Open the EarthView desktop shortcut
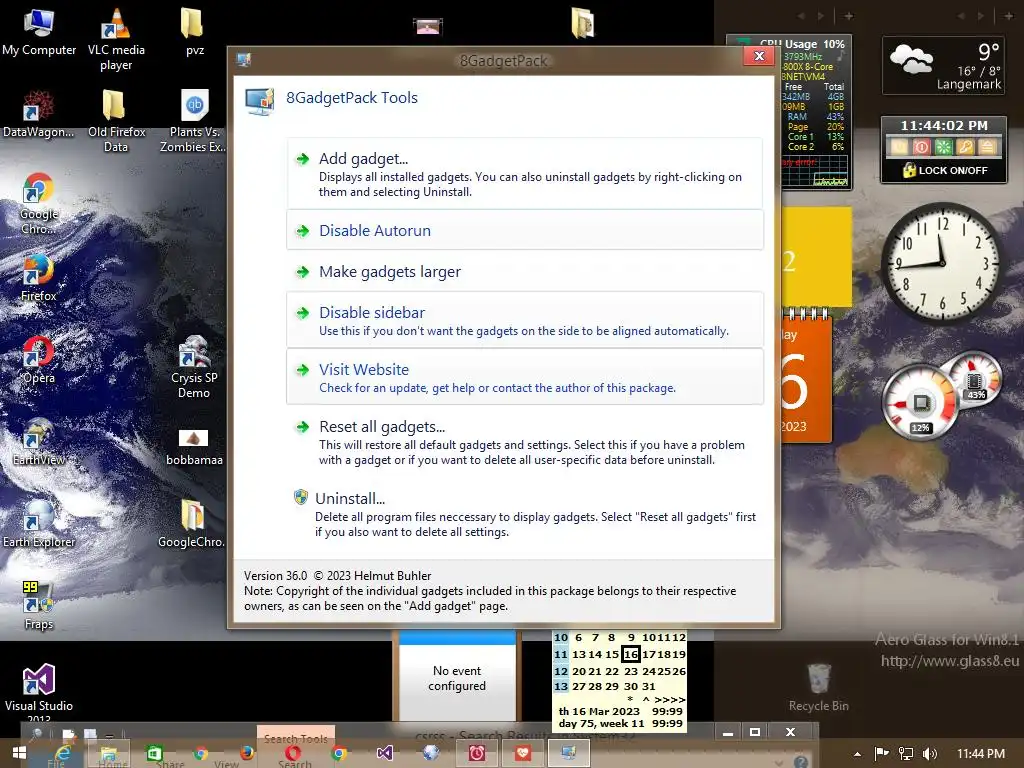This screenshot has width=1024, height=768. [x=39, y=442]
